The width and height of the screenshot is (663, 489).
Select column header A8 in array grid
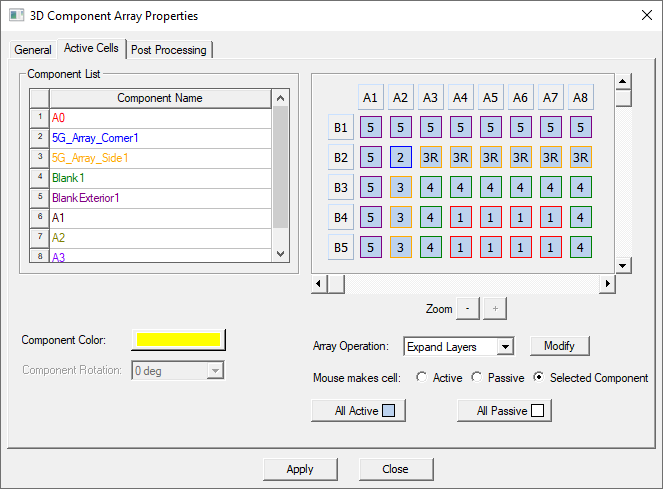click(581, 97)
